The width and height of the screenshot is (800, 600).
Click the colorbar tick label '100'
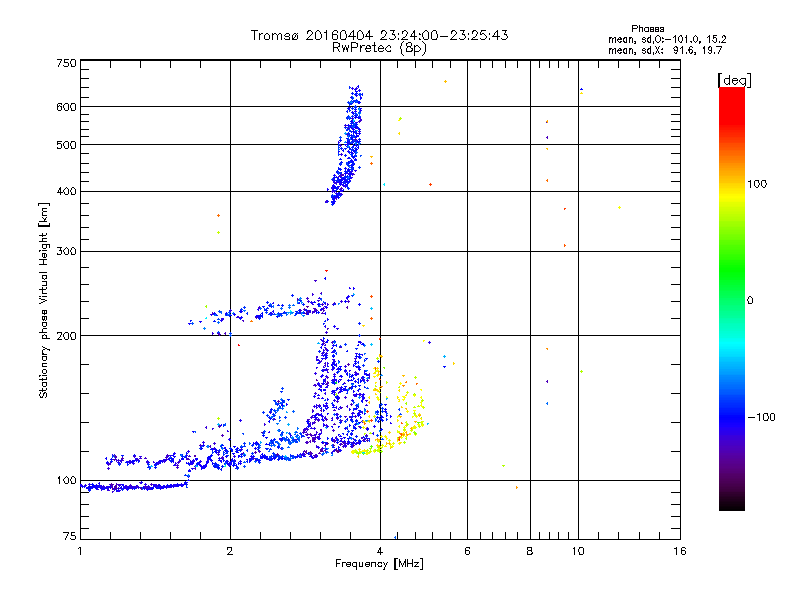tap(757, 184)
